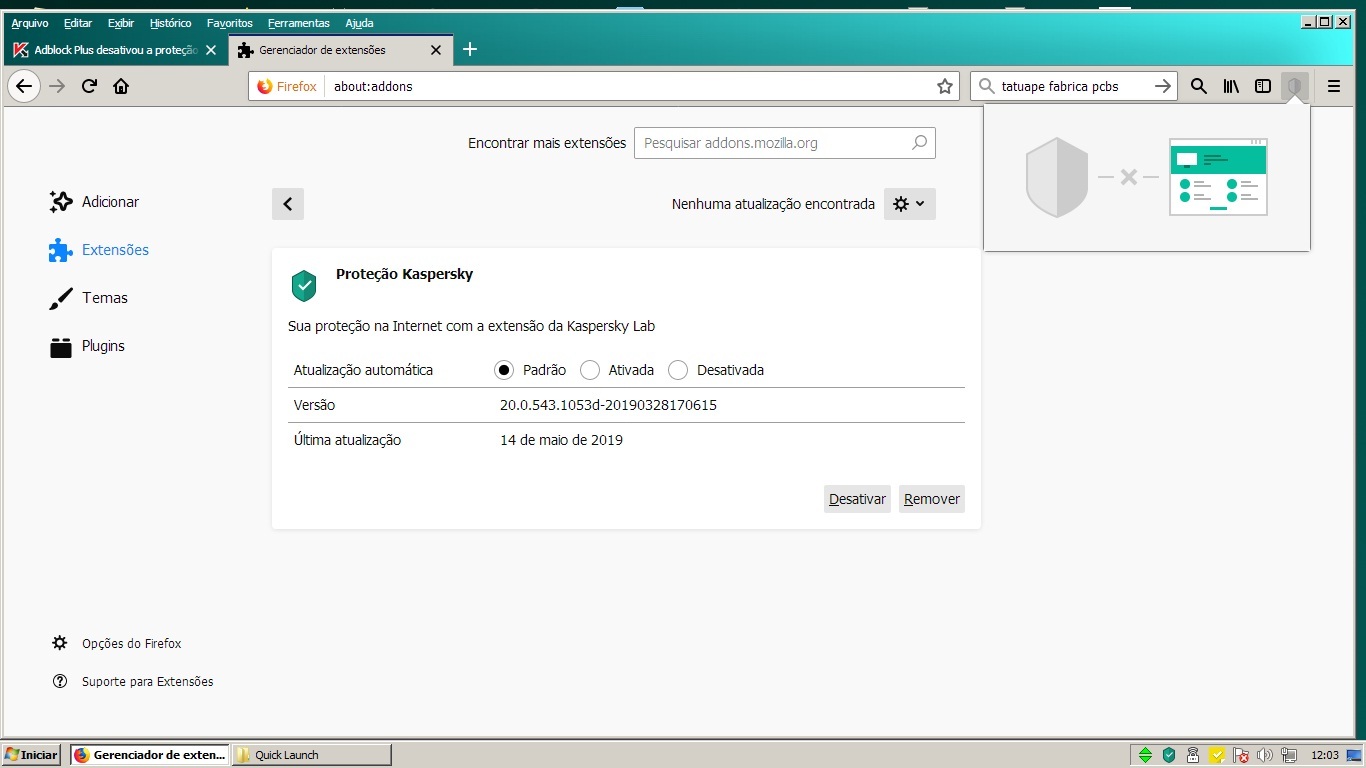Image resolution: width=1366 pixels, height=768 pixels.
Task: Click the Remover button for Kaspersky
Action: click(932, 499)
